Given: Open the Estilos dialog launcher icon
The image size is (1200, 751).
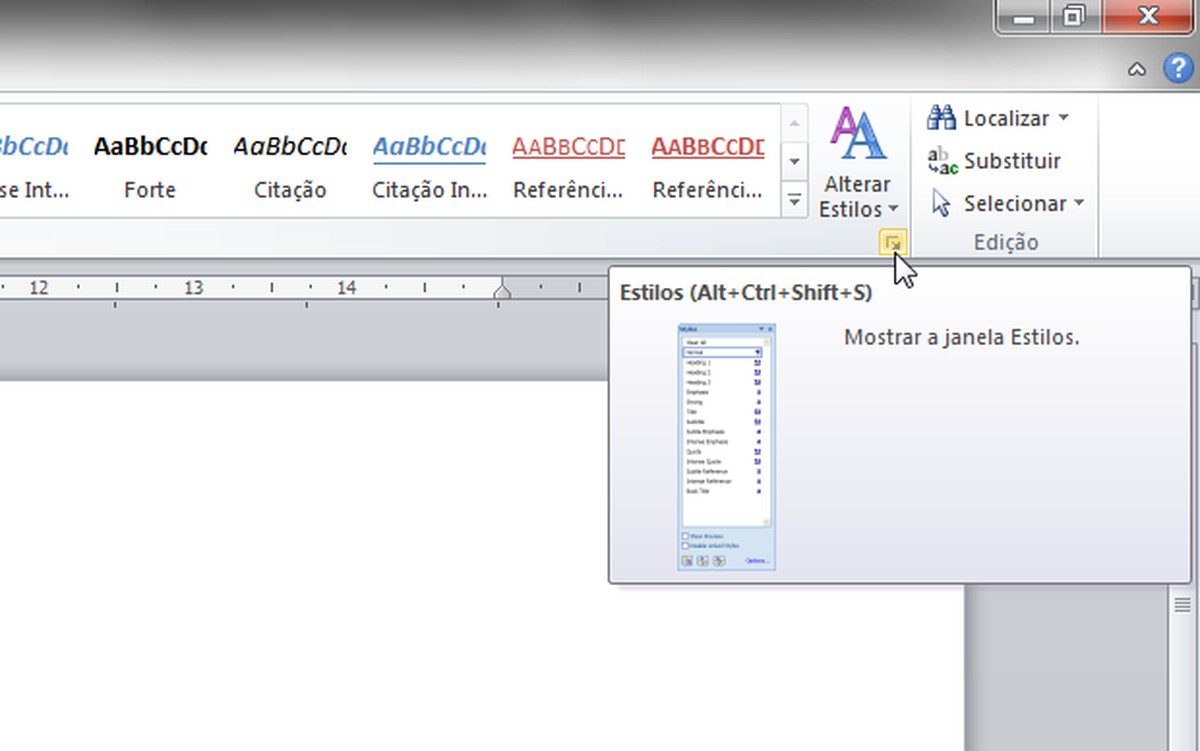Looking at the screenshot, I should click(x=893, y=241).
